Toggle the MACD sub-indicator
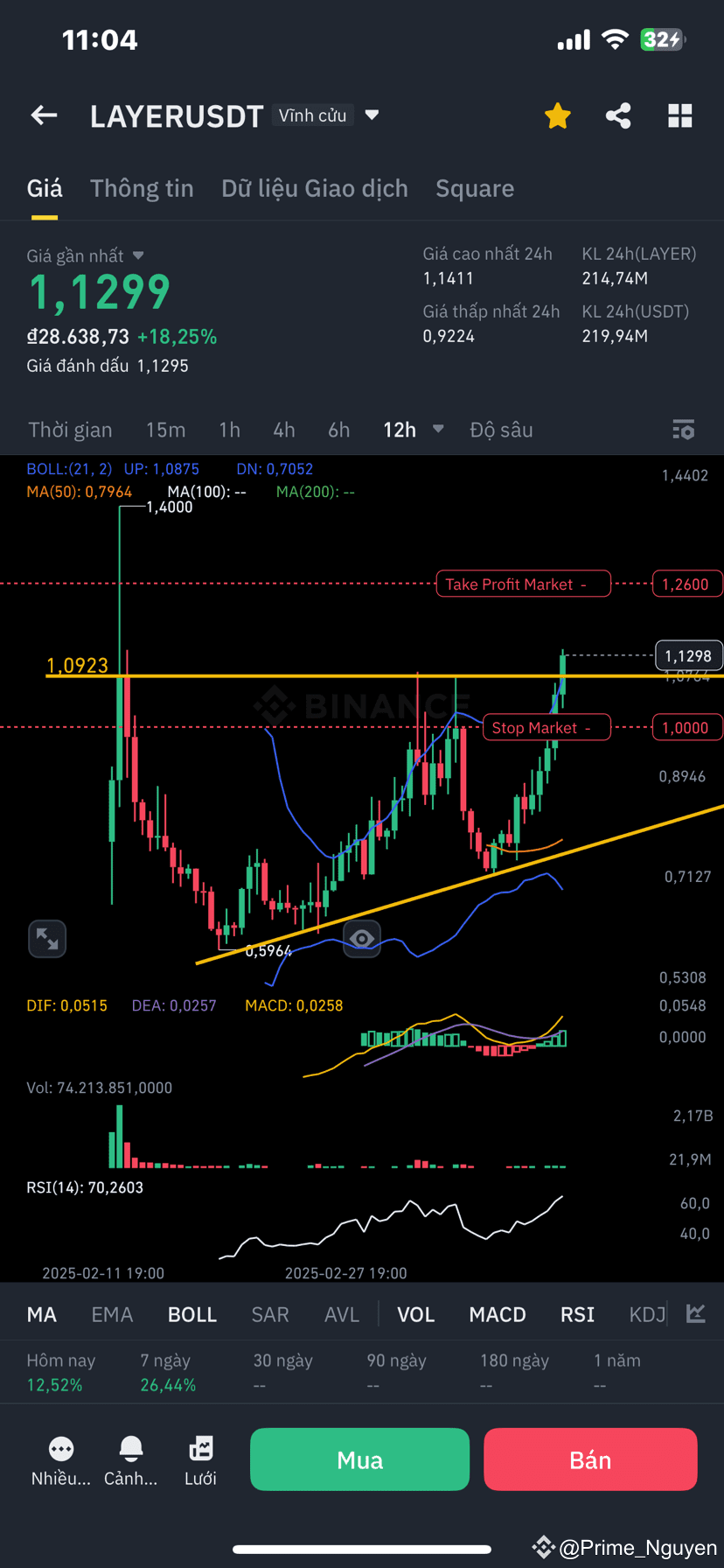The image size is (724, 1568). point(498,1314)
